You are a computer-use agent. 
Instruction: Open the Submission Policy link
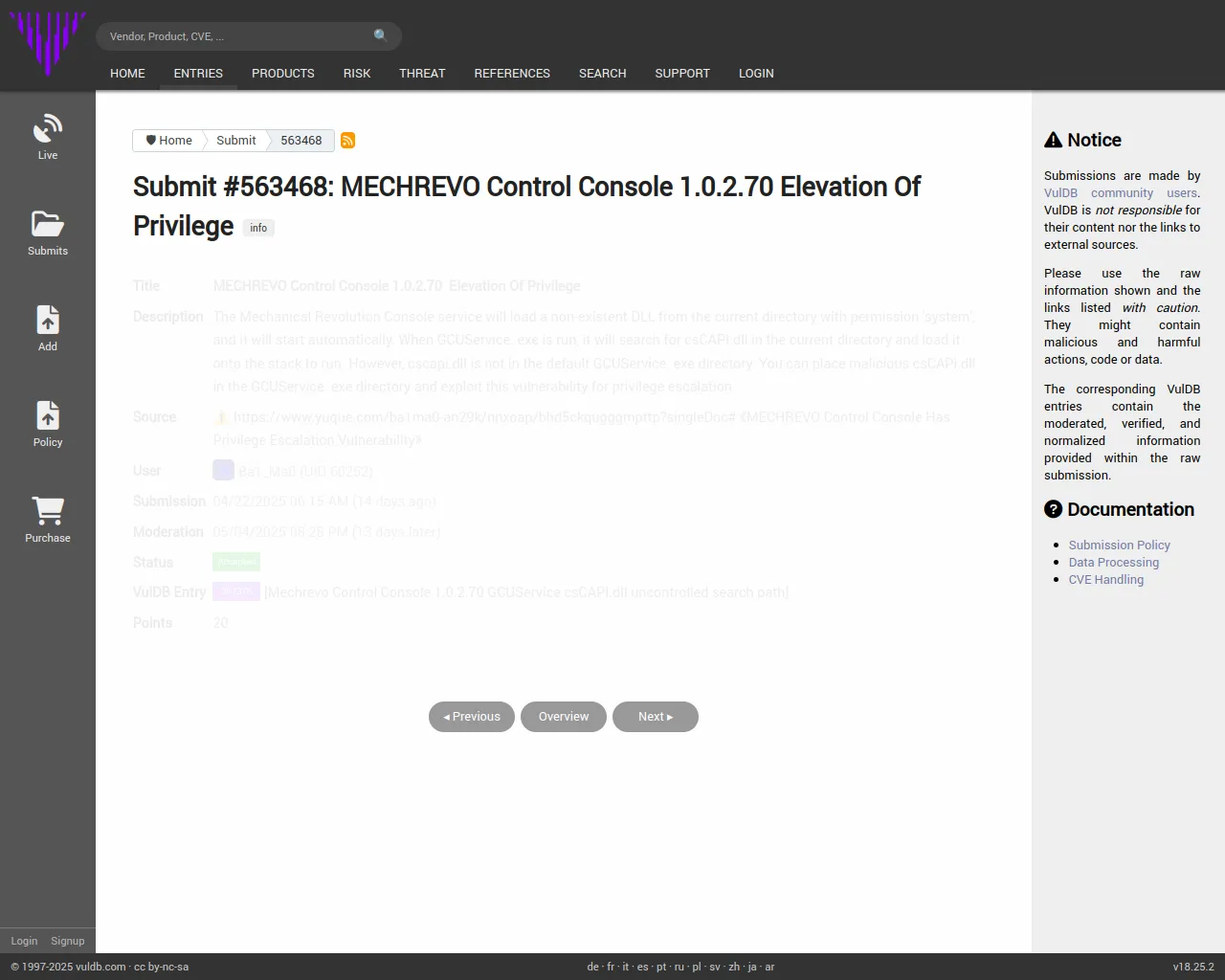click(1120, 545)
